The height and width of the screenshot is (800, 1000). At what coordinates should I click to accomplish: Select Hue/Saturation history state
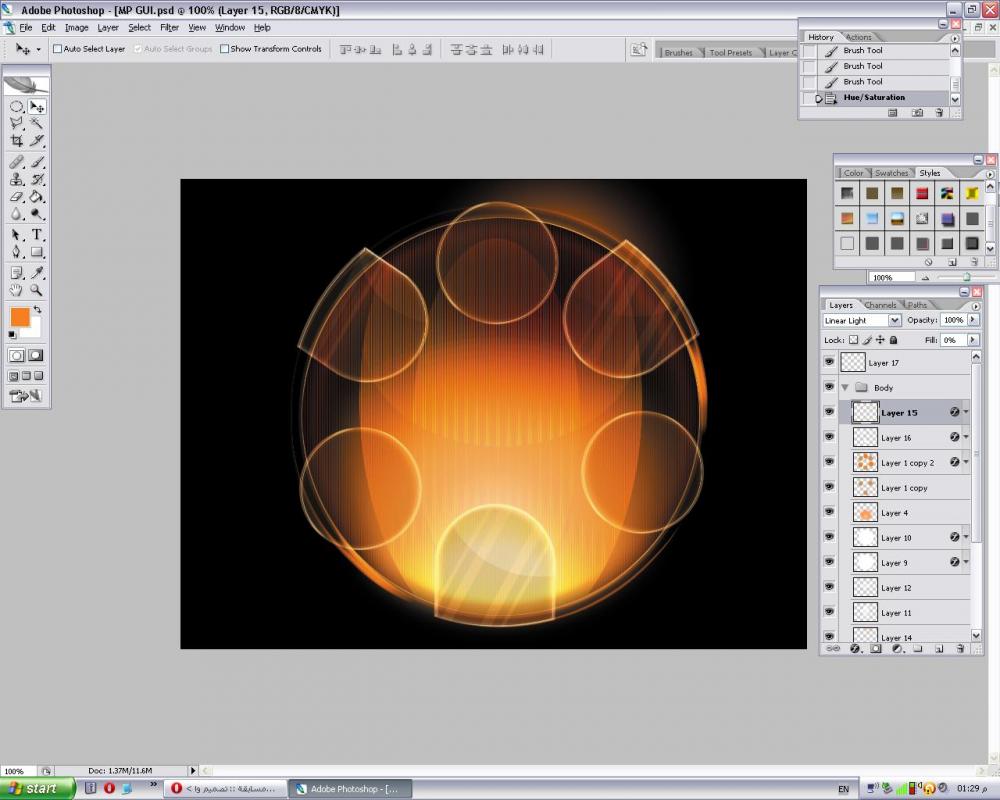tap(875, 98)
